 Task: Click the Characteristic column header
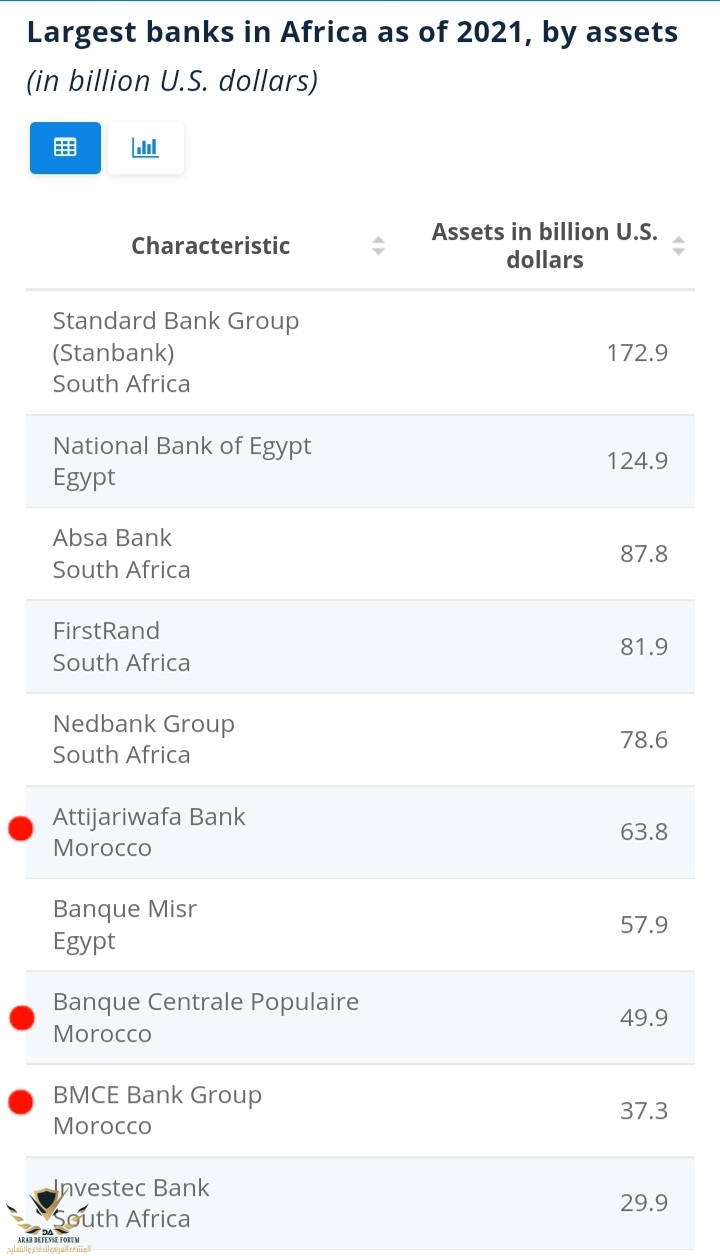point(211,245)
